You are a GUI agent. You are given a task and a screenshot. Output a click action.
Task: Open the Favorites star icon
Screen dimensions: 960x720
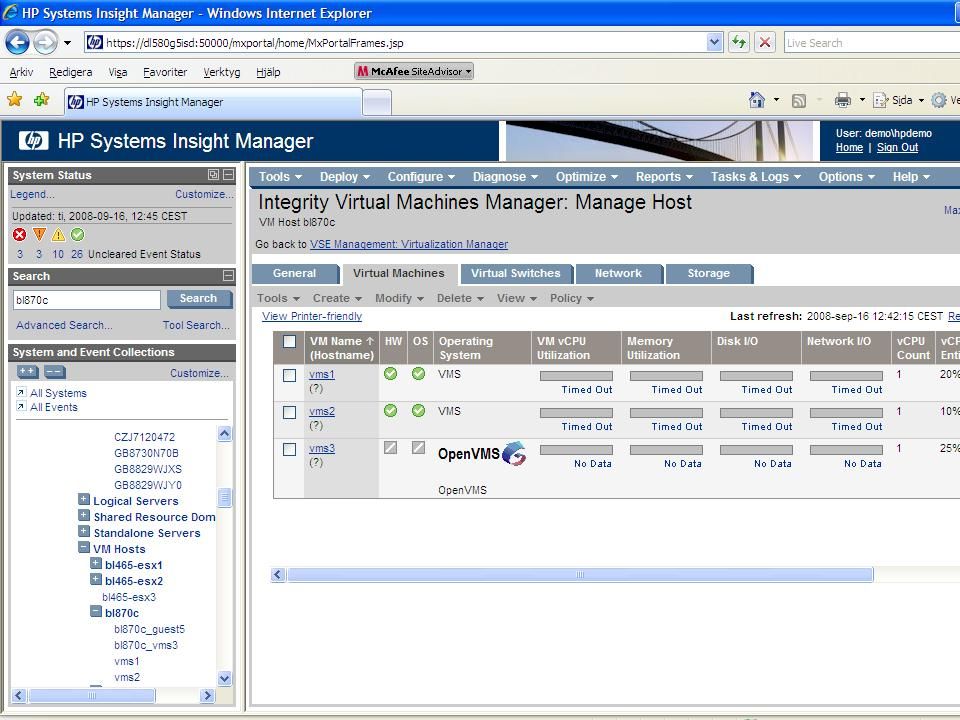point(15,100)
